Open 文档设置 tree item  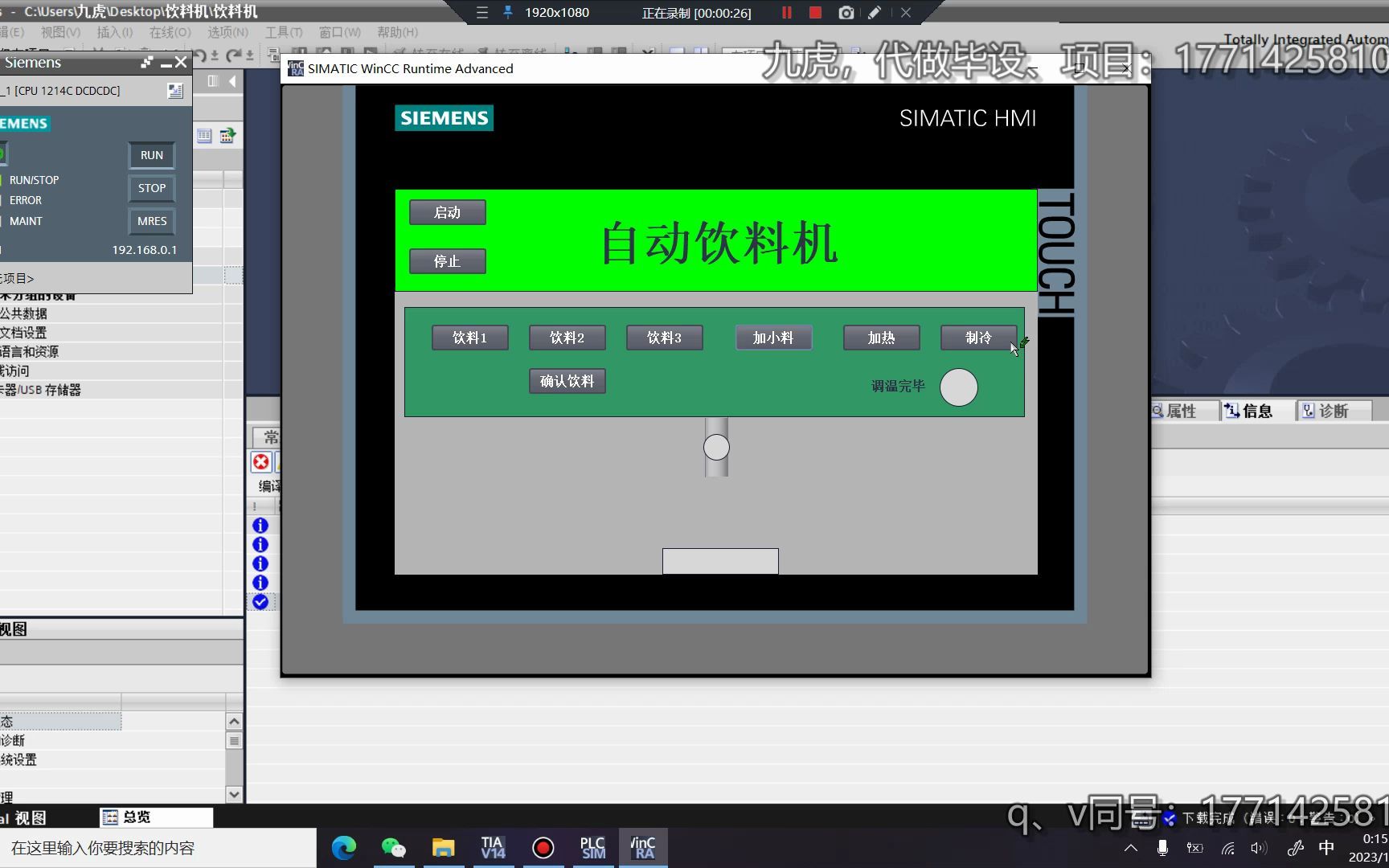click(x=23, y=333)
